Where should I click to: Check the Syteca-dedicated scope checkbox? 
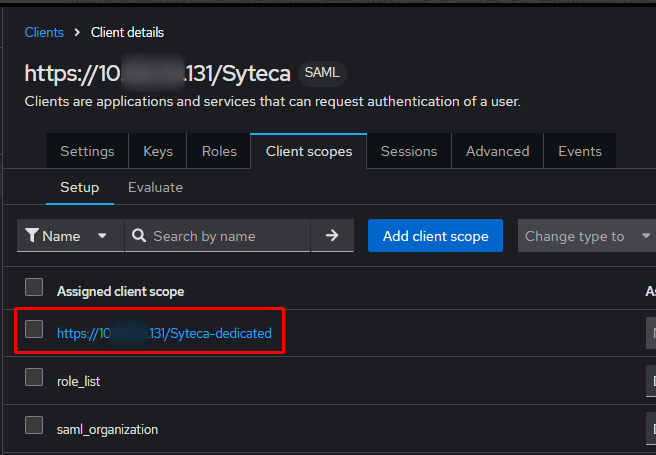34,330
